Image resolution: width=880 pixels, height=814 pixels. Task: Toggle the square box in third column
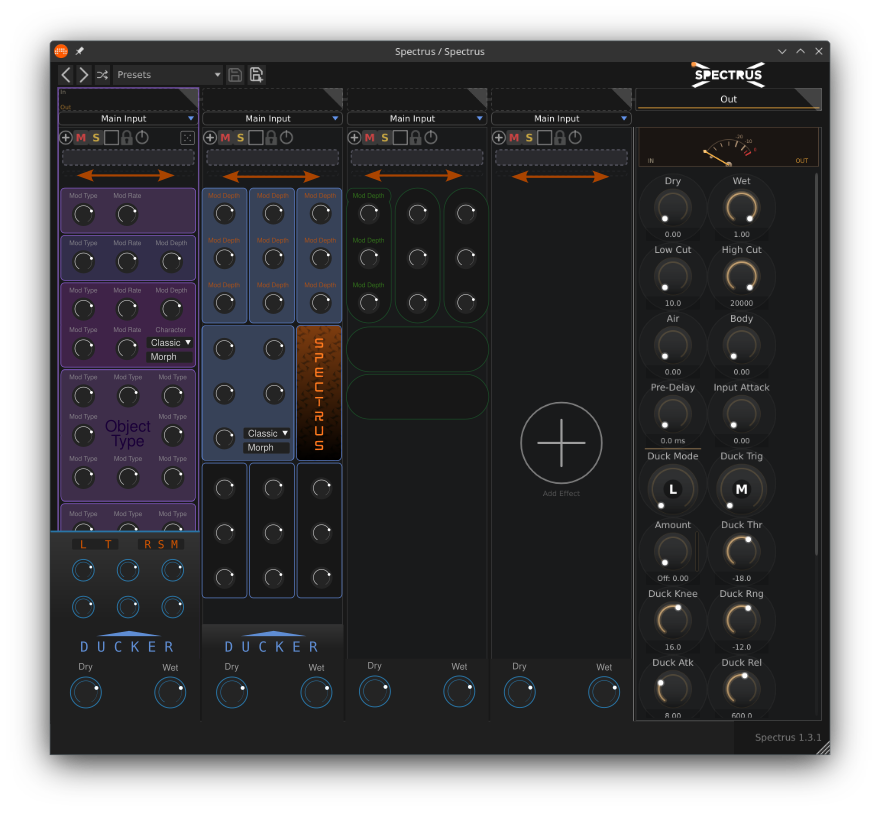pyautogui.click(x=400, y=138)
